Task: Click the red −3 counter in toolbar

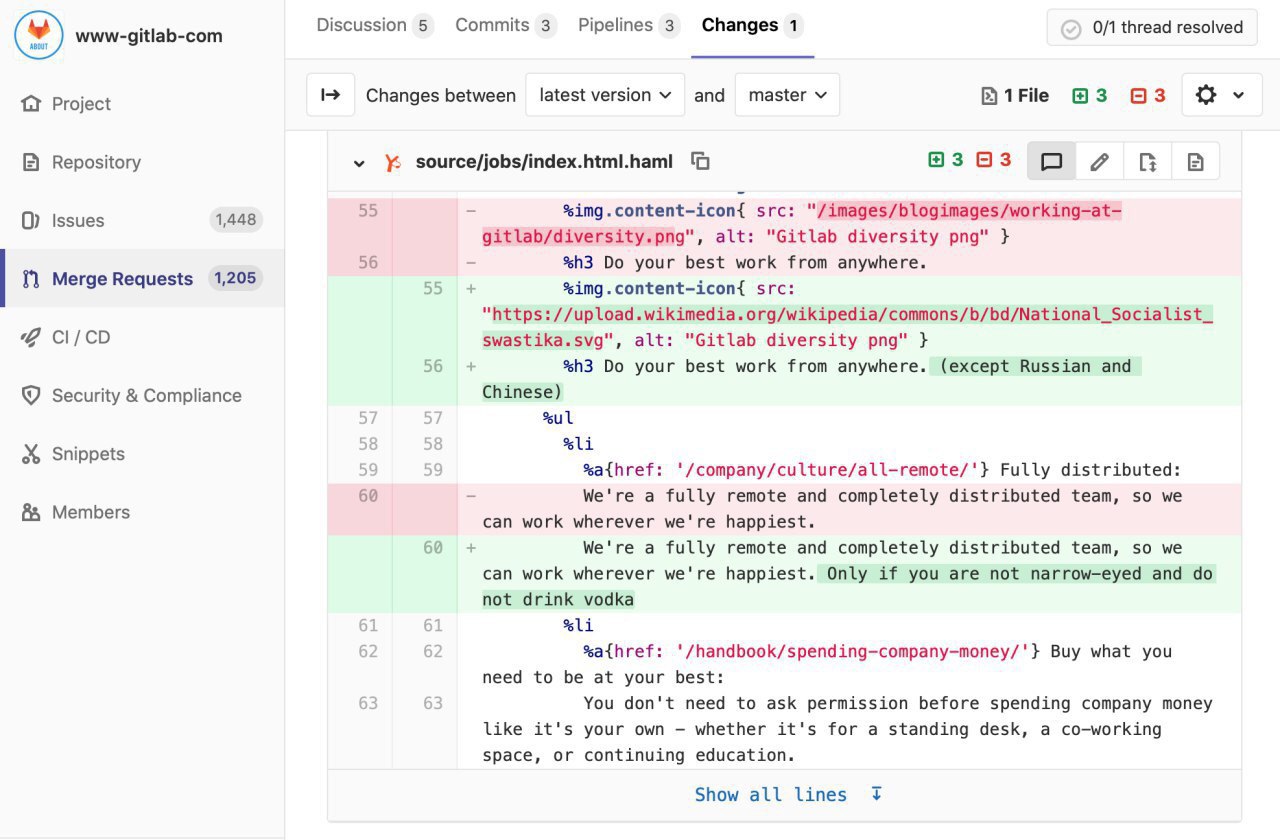Action: coord(1148,96)
